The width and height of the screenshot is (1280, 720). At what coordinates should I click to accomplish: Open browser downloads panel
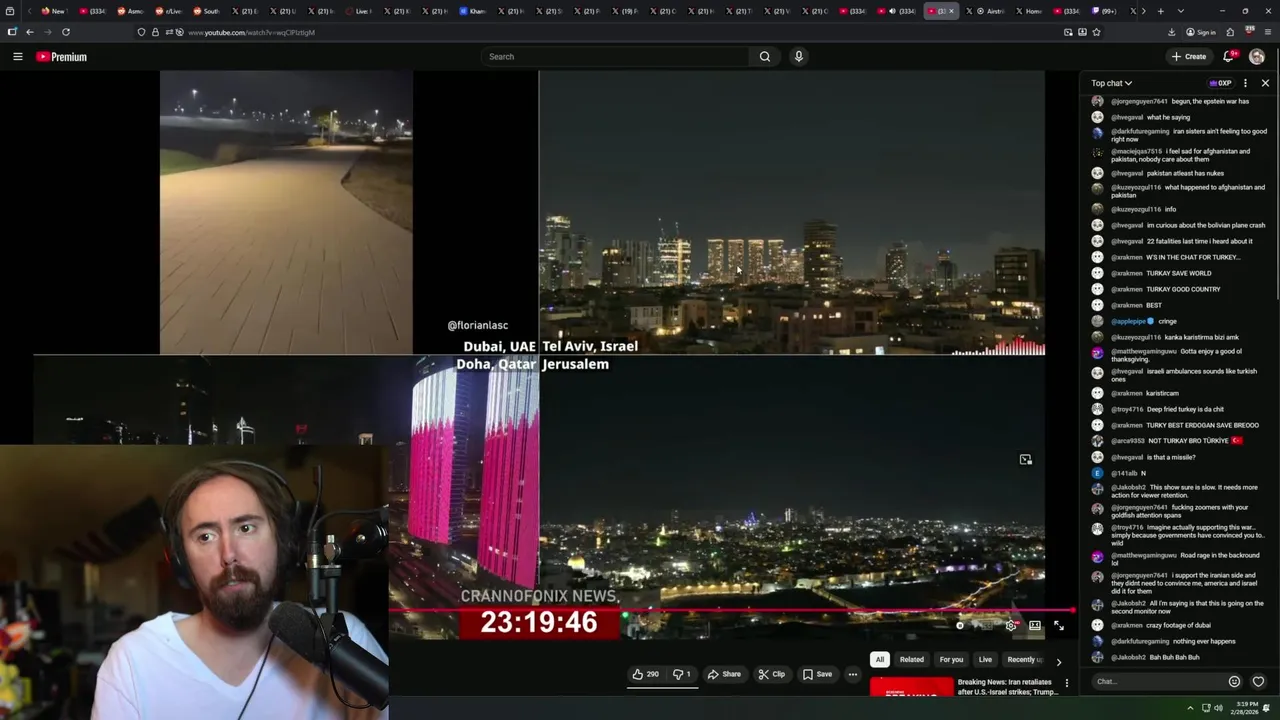[x=1171, y=32]
